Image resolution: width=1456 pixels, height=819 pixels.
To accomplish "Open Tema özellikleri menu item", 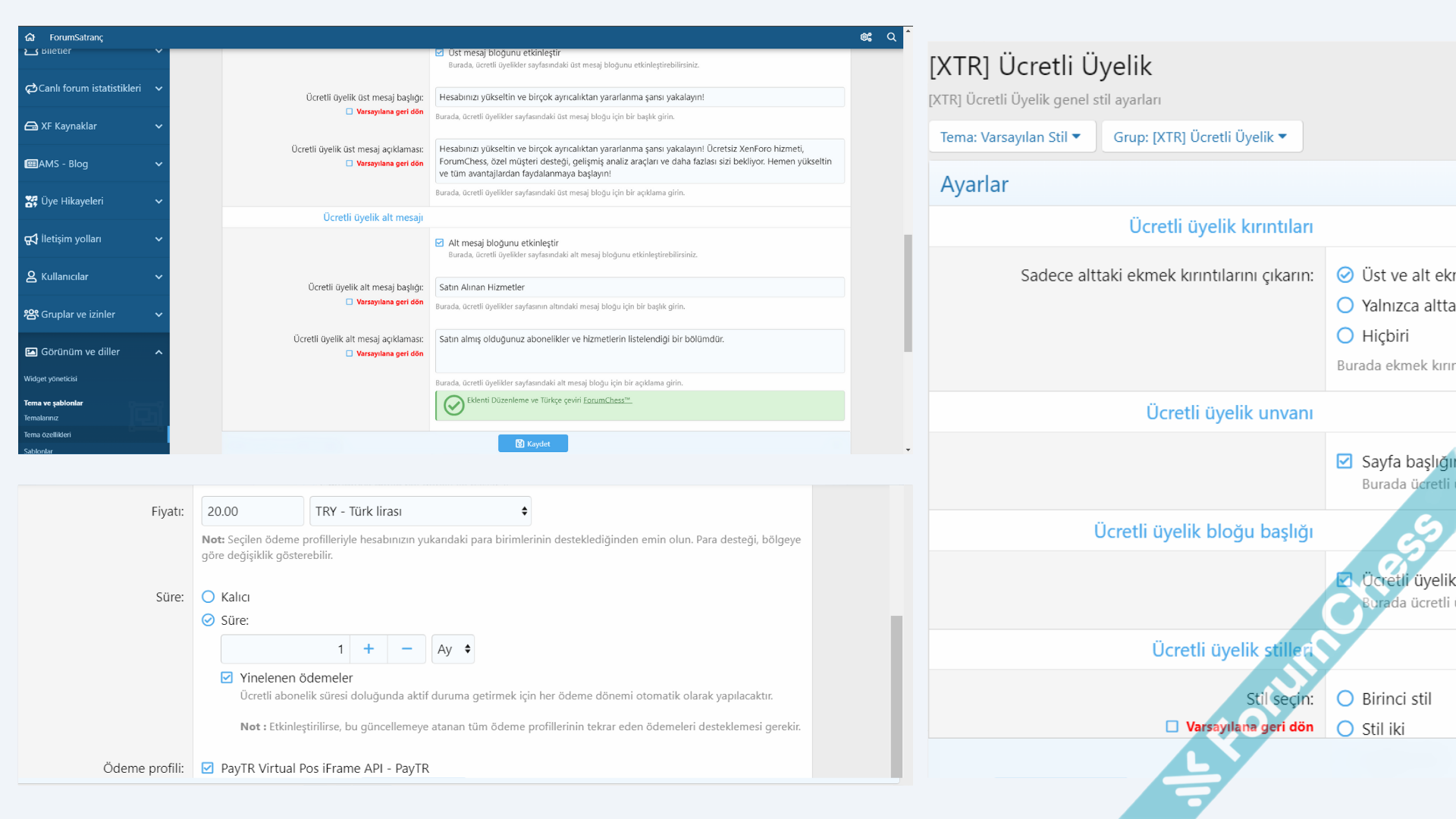I will [47, 435].
